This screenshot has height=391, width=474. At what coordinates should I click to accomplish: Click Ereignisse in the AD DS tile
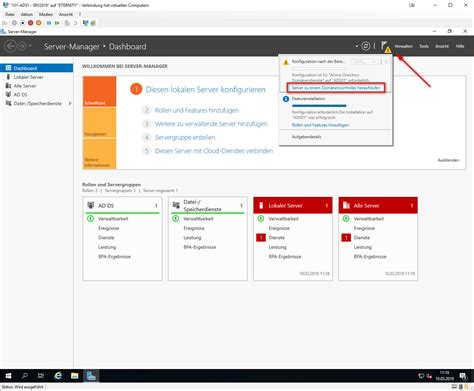(109, 228)
